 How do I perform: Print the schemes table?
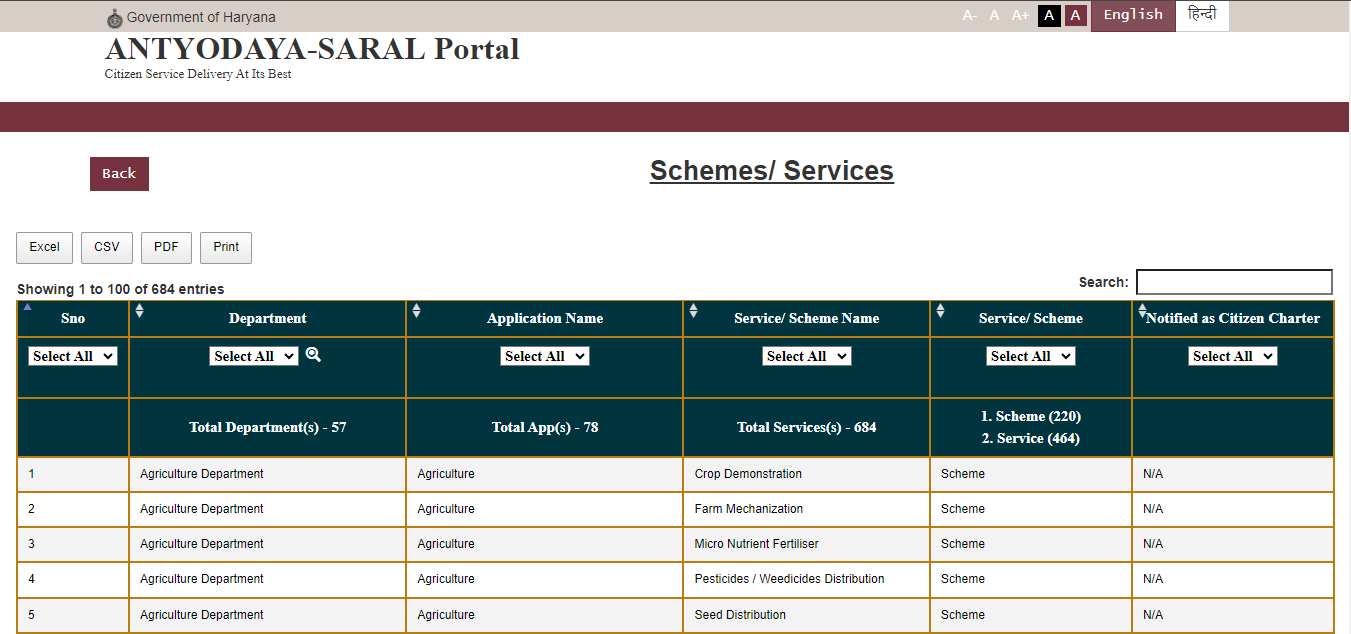(x=226, y=248)
